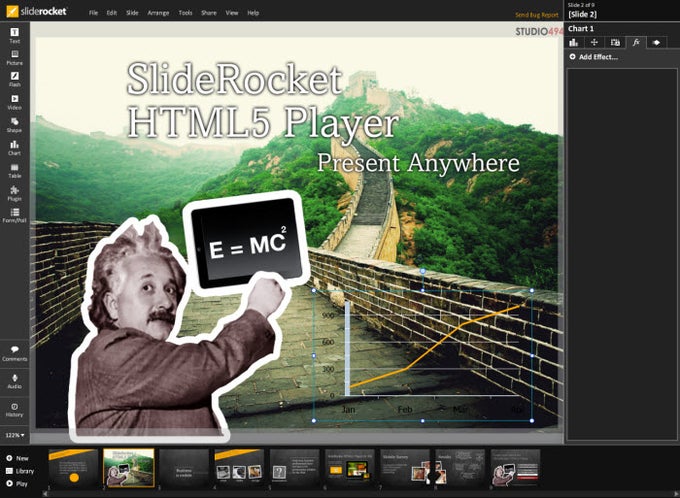Click the SlideRocket logo
The height and width of the screenshot is (498, 680).
pos(36,11)
